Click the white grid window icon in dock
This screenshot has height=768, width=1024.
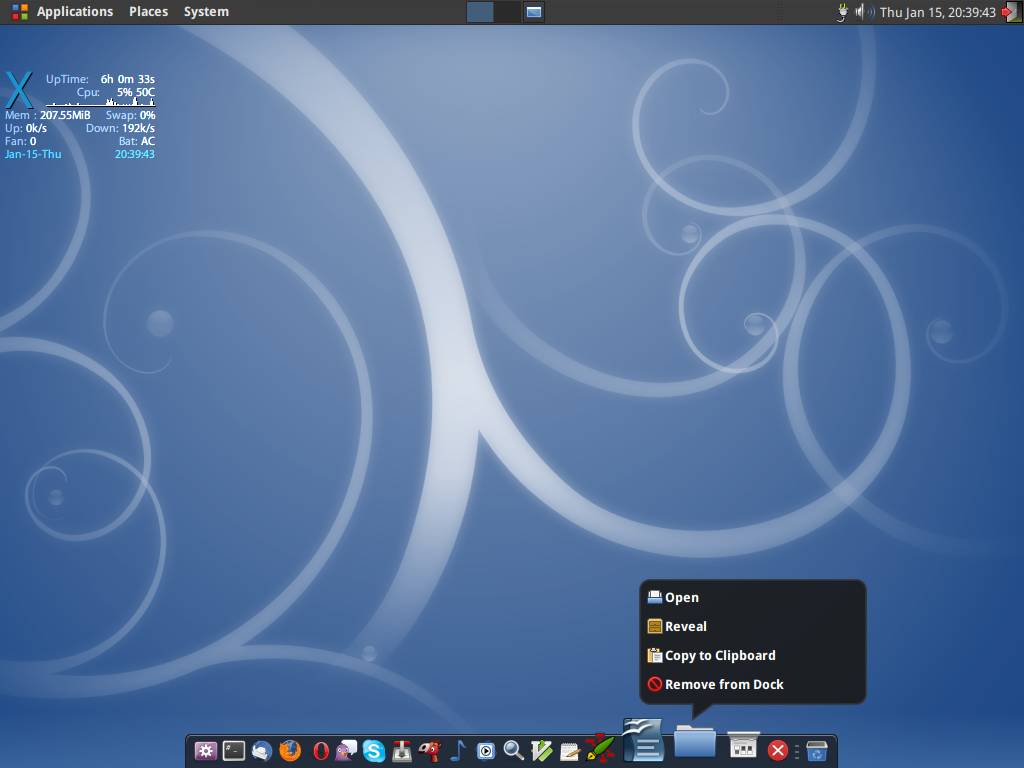tap(743, 745)
